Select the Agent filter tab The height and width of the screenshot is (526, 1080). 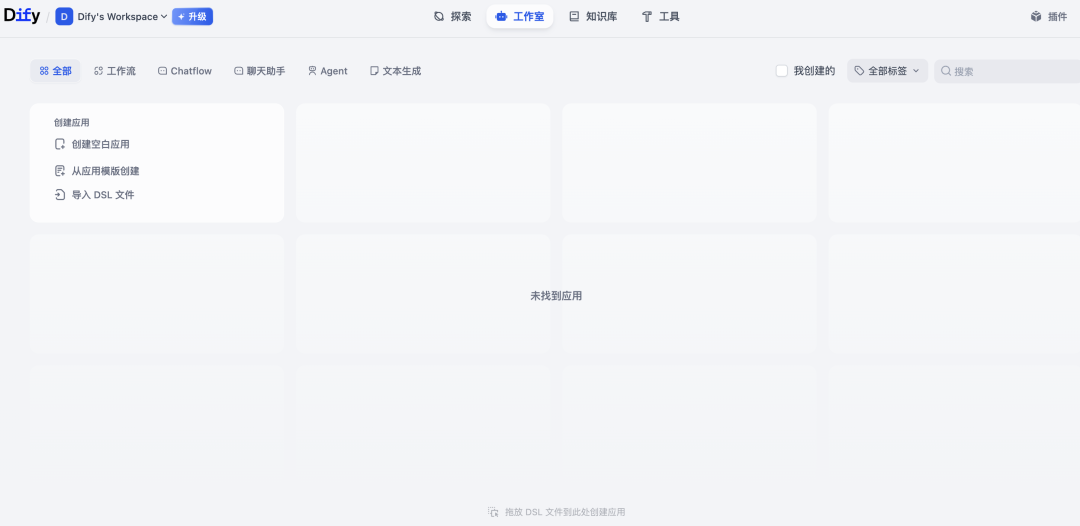(327, 71)
